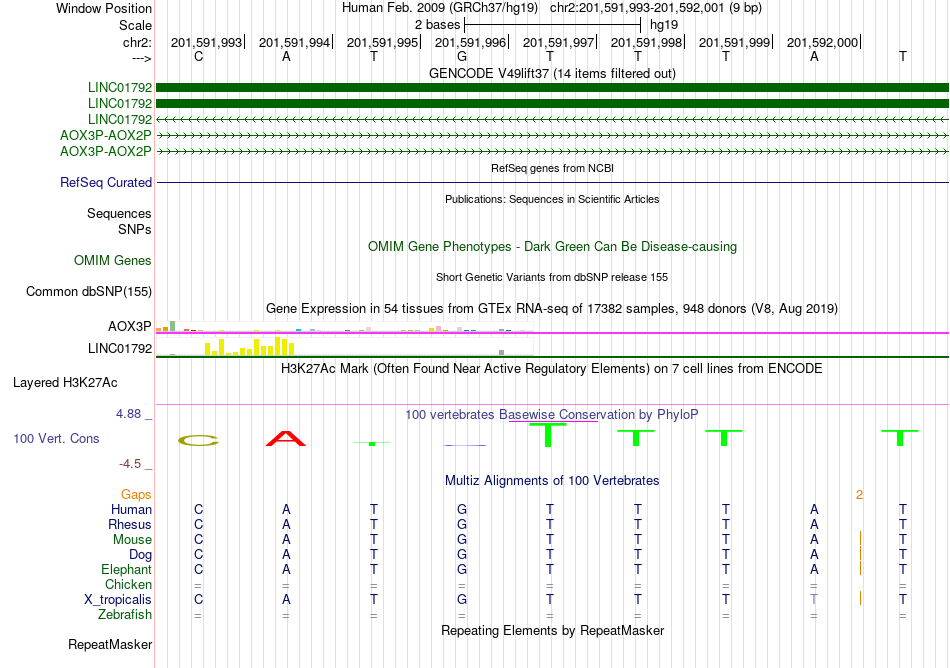Click the ---> sequence direction label

141,58
